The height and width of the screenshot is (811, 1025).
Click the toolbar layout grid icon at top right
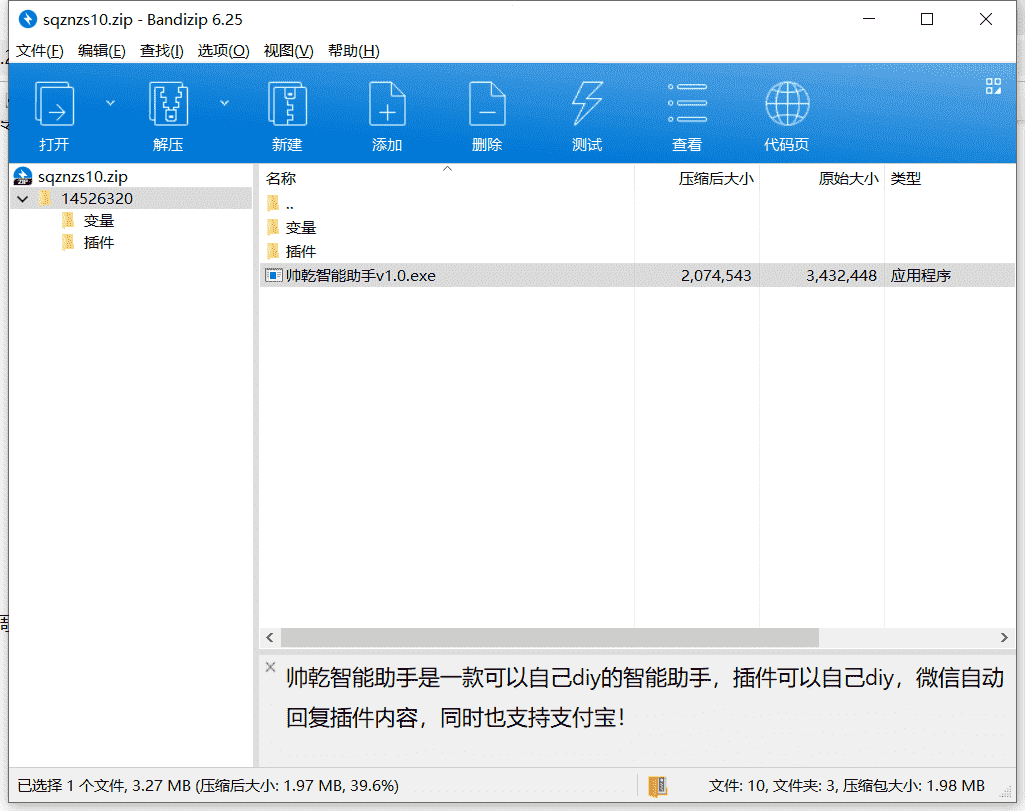(993, 86)
